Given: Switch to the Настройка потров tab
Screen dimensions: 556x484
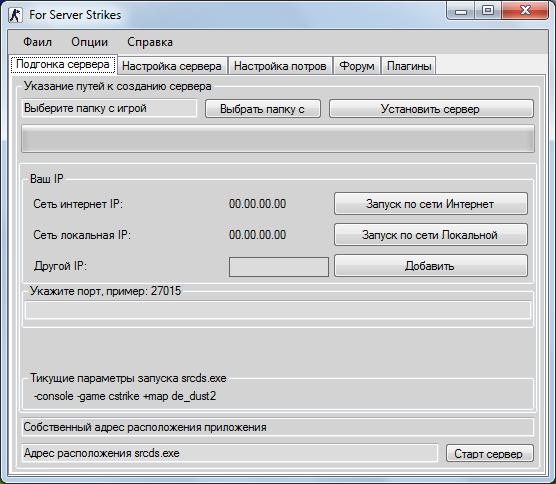Looking at the screenshot, I should point(280,66).
